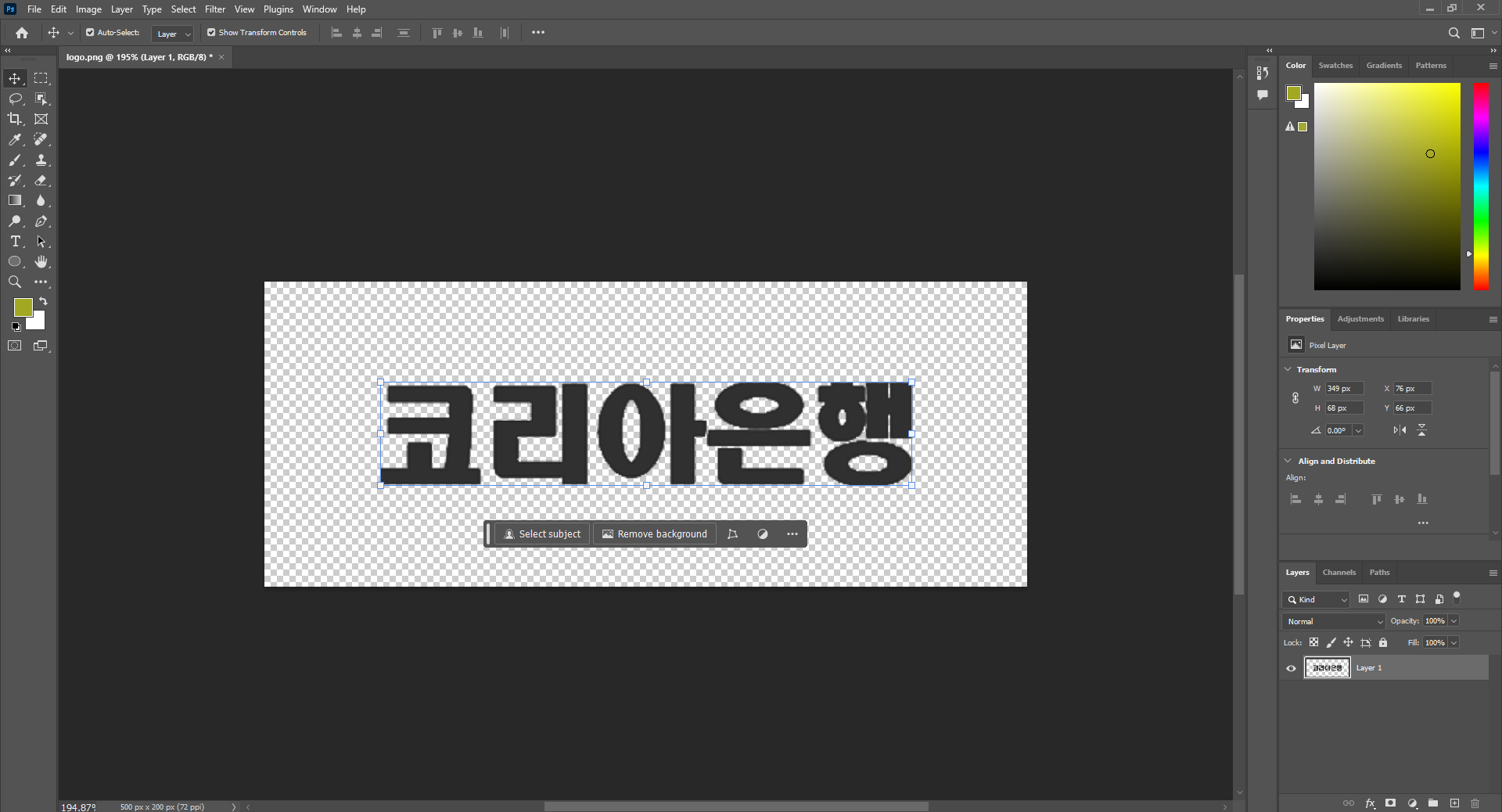Viewport: 1502px width, 812px height.
Task: Click the Layer 1 thumbnail
Action: coord(1328,668)
